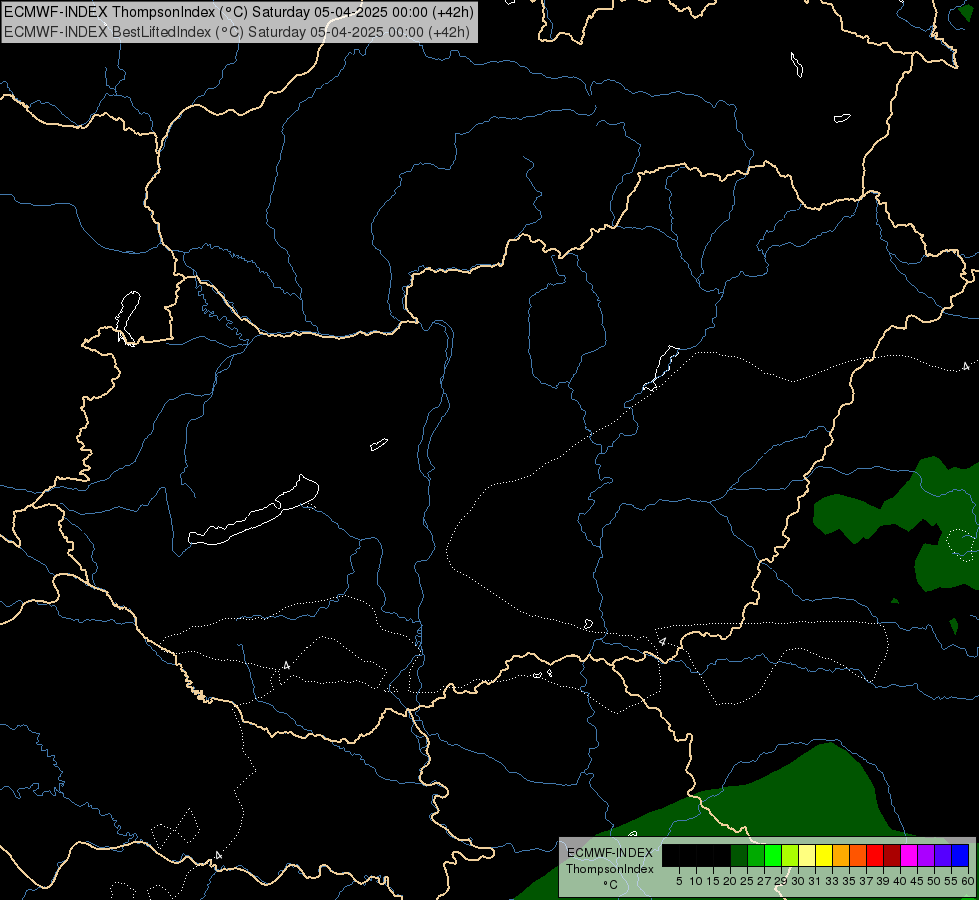Select the bright red legend swatch for 37–39

[x=875, y=855]
